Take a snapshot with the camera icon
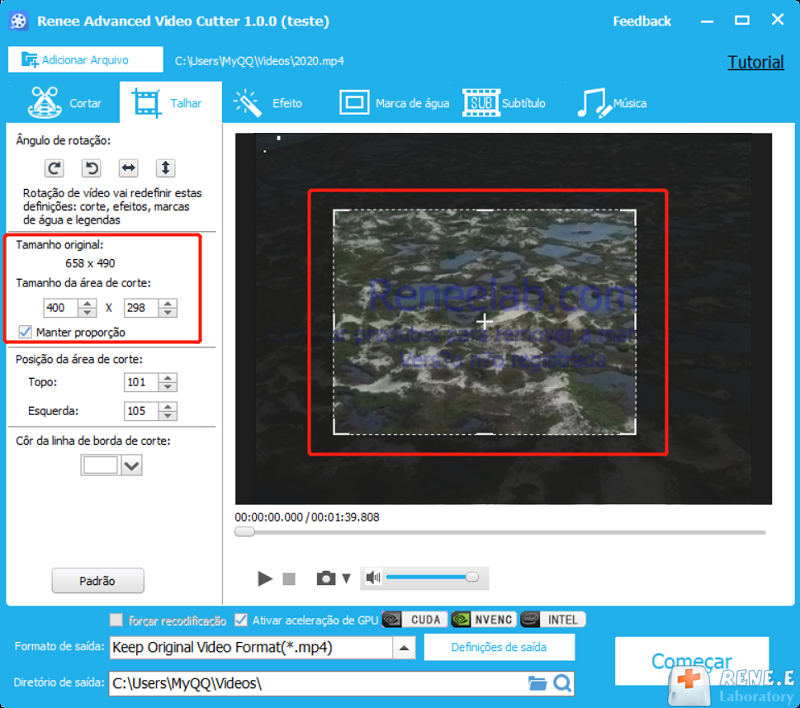The height and width of the screenshot is (708, 800). [326, 578]
